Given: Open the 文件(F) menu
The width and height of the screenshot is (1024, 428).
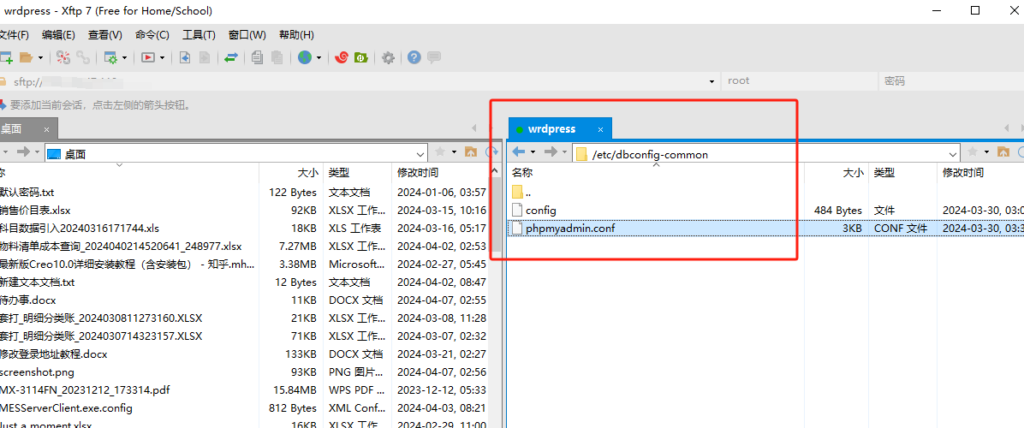Looking at the screenshot, I should coord(13,35).
